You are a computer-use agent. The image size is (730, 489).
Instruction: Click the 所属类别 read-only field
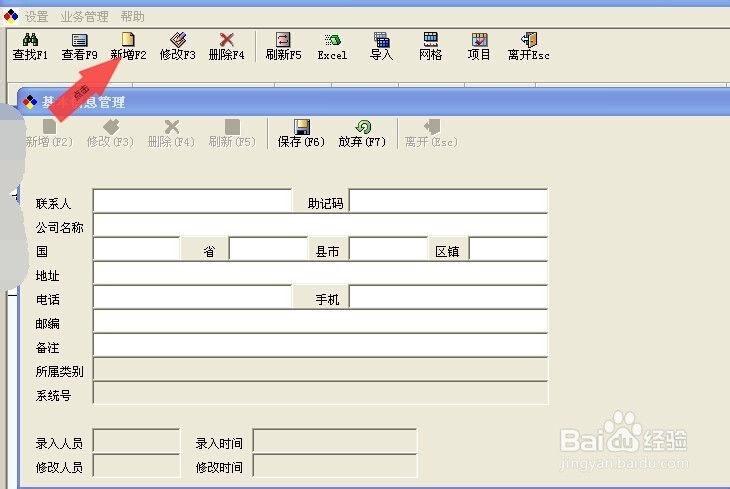pyautogui.click(x=320, y=369)
